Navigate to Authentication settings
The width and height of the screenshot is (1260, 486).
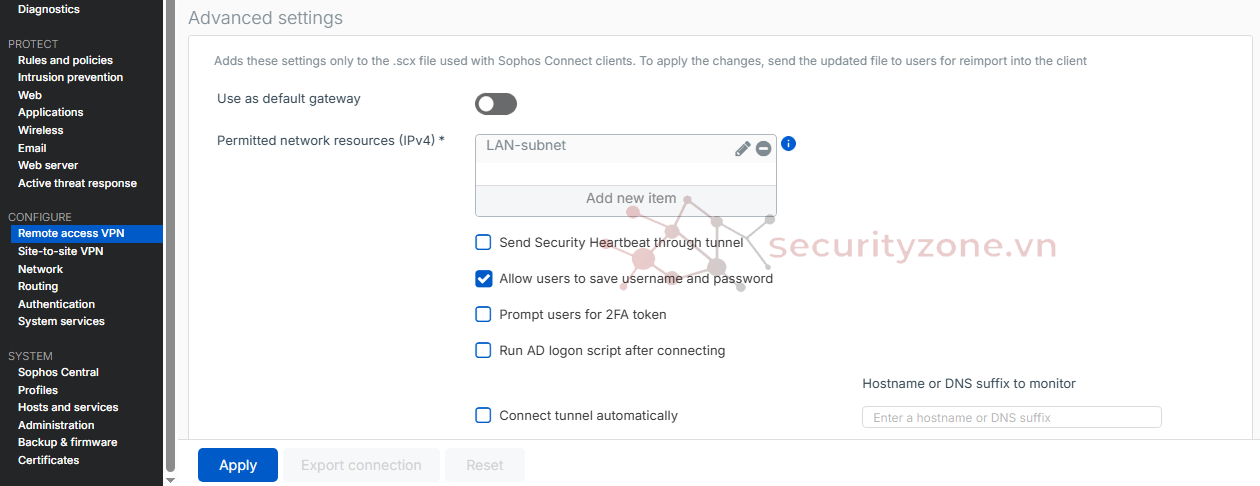pyautogui.click(x=56, y=305)
